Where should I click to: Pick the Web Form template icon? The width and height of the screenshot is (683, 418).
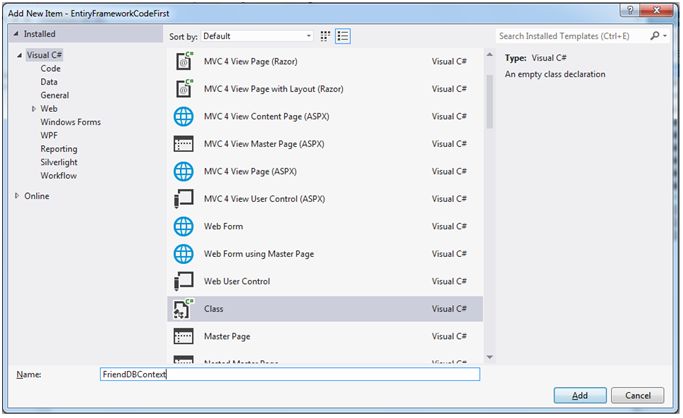point(184,226)
